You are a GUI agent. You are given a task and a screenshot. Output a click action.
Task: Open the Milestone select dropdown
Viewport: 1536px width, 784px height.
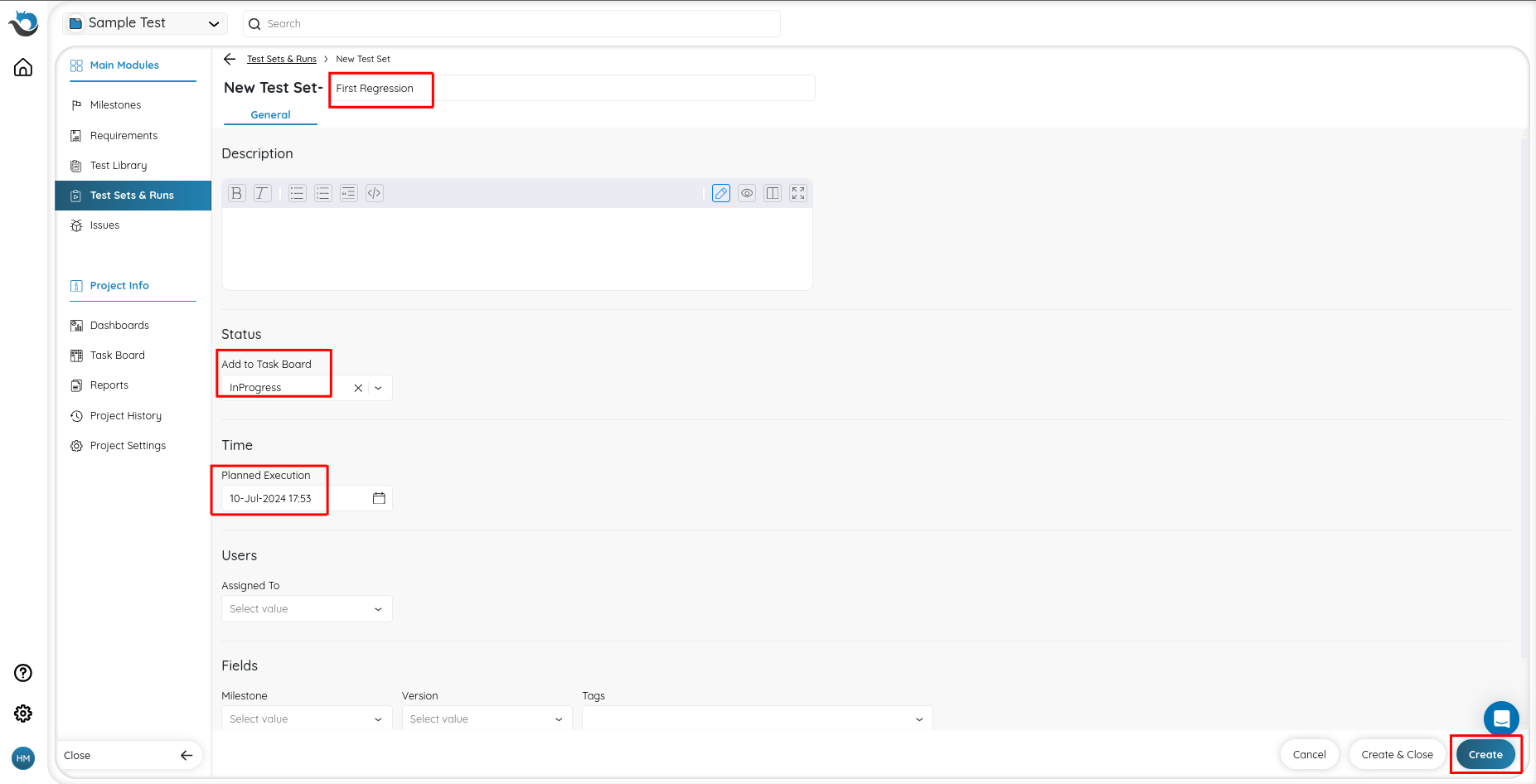coord(306,719)
